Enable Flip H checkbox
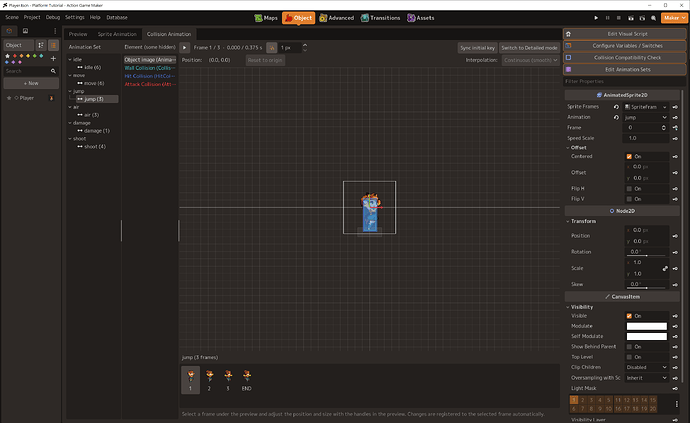 point(629,189)
